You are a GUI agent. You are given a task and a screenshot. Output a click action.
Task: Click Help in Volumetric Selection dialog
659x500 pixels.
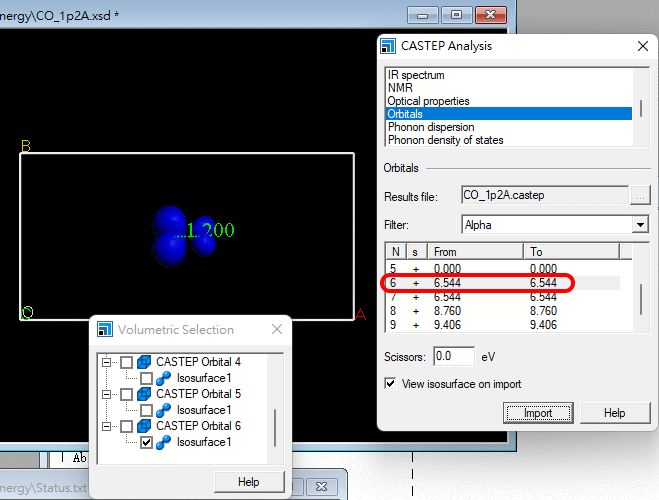(248, 482)
